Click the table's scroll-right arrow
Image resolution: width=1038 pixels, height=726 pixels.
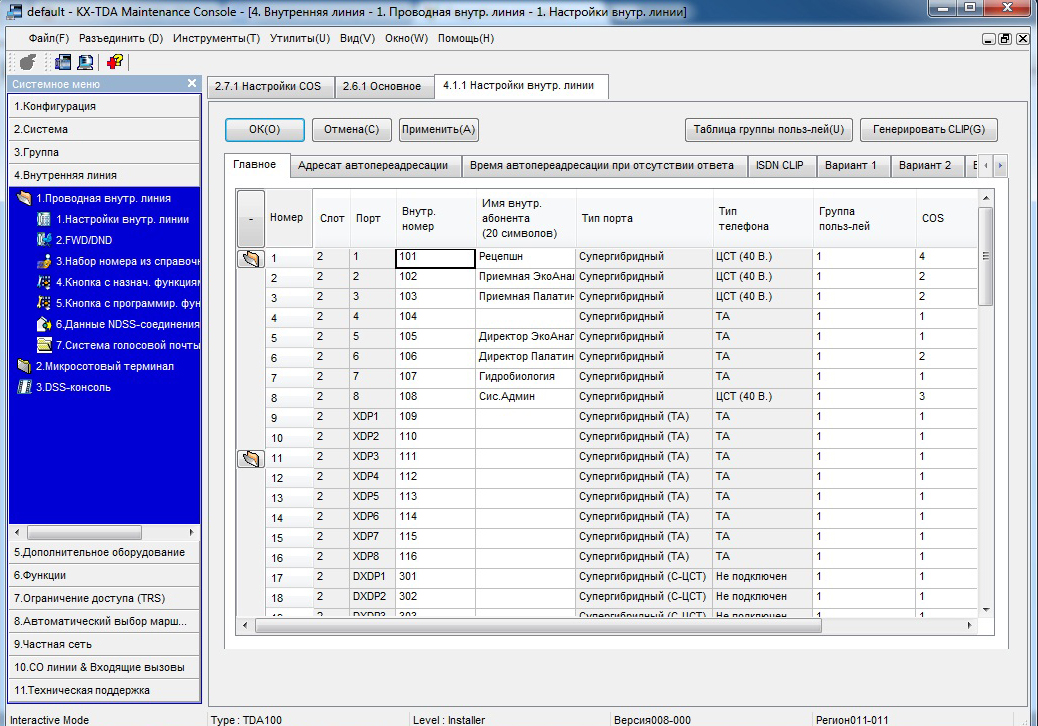(x=970, y=625)
